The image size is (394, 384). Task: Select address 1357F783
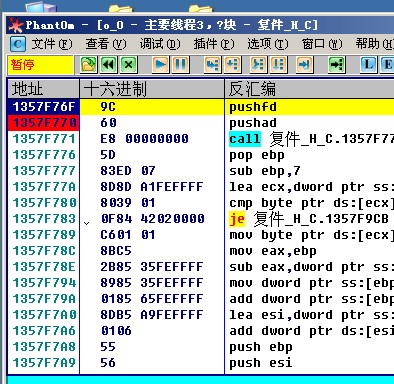(44, 219)
